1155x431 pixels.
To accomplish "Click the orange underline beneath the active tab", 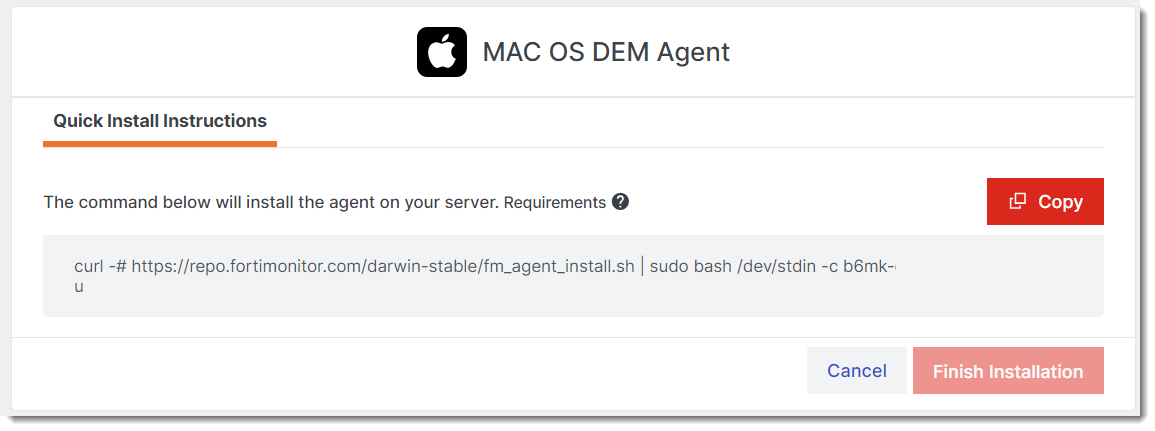I will tap(160, 144).
